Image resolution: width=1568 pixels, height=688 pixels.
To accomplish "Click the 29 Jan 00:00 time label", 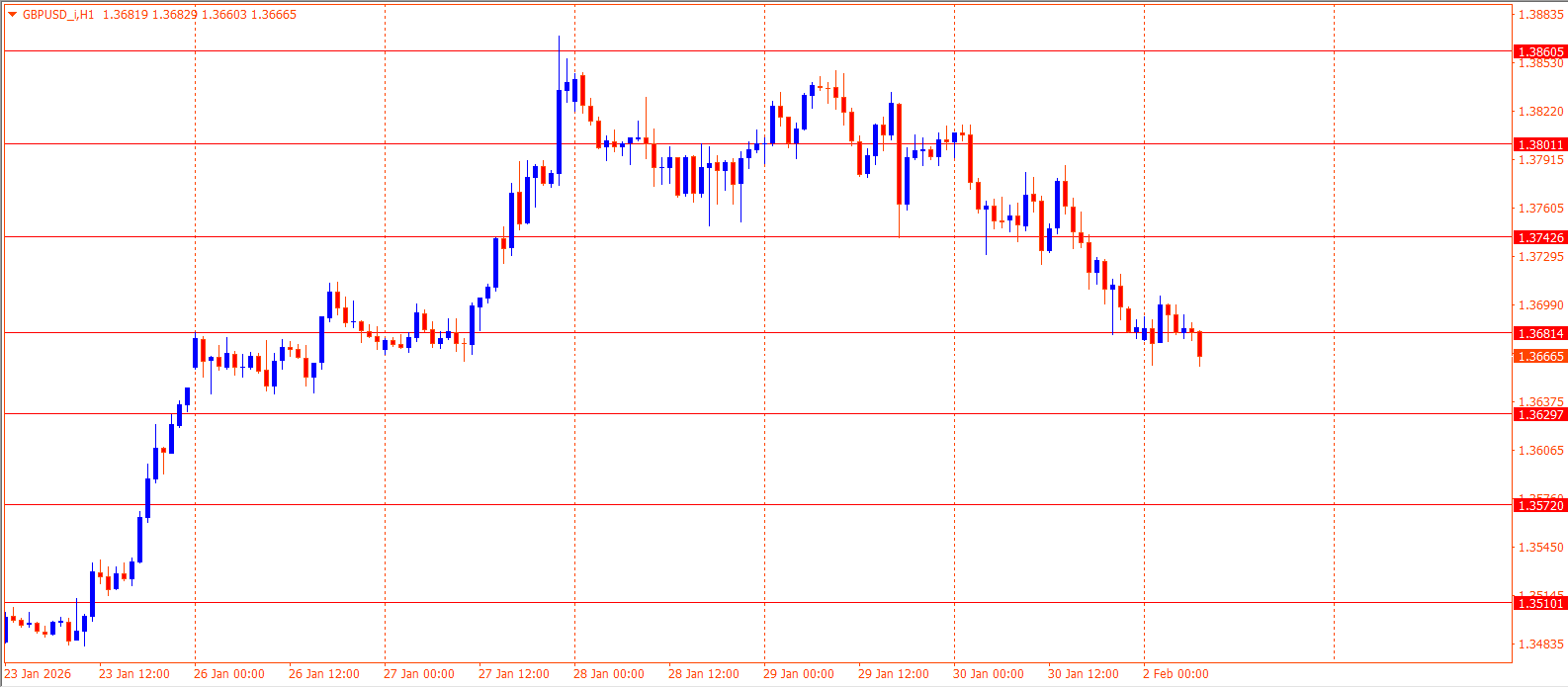I will point(799,674).
